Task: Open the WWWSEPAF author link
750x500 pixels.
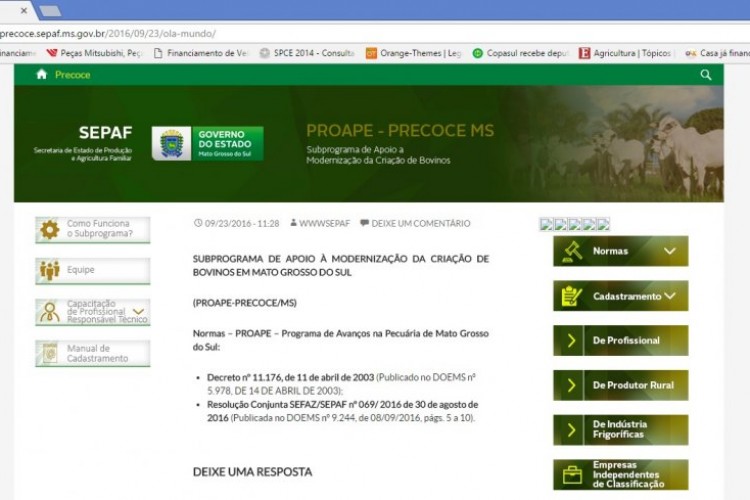Action: [324, 223]
